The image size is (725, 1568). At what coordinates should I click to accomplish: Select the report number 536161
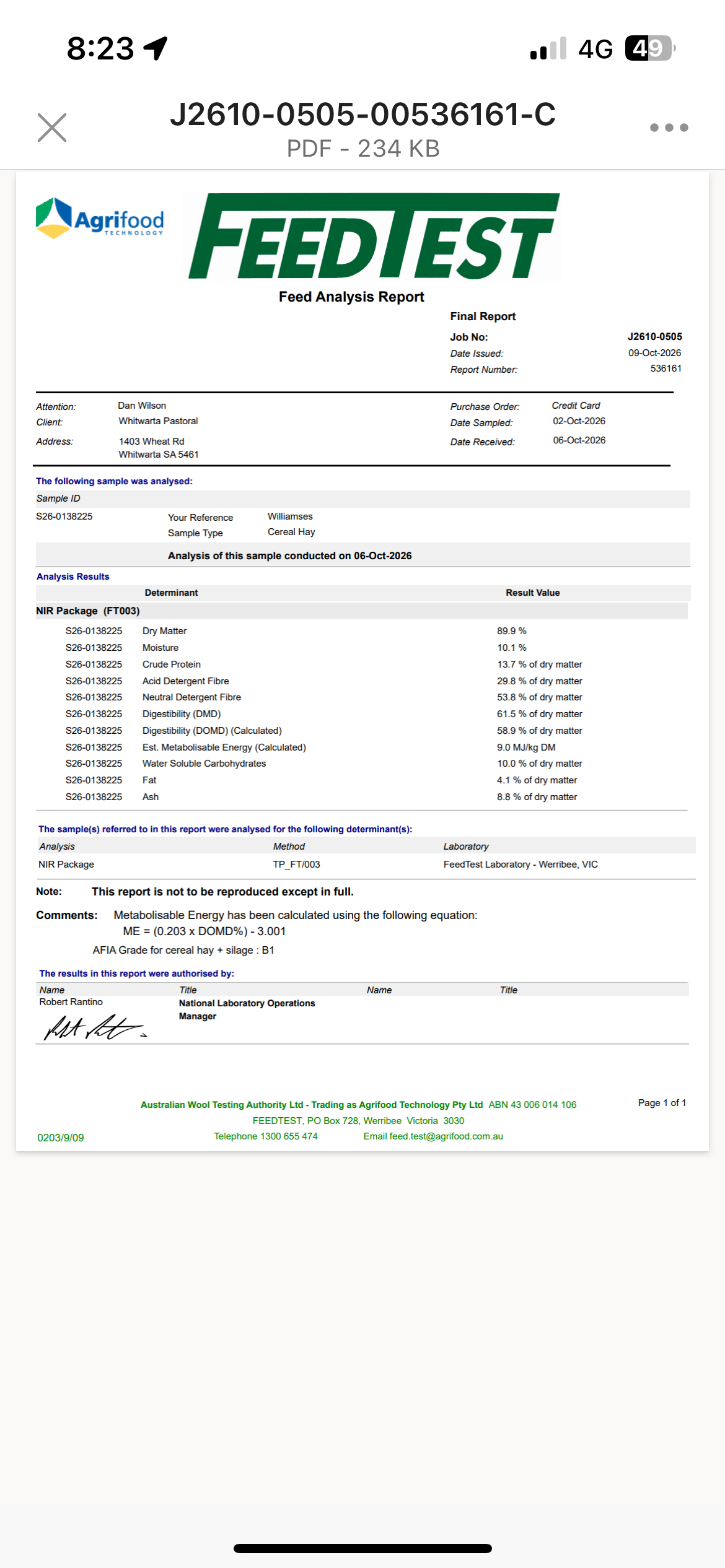(666, 368)
